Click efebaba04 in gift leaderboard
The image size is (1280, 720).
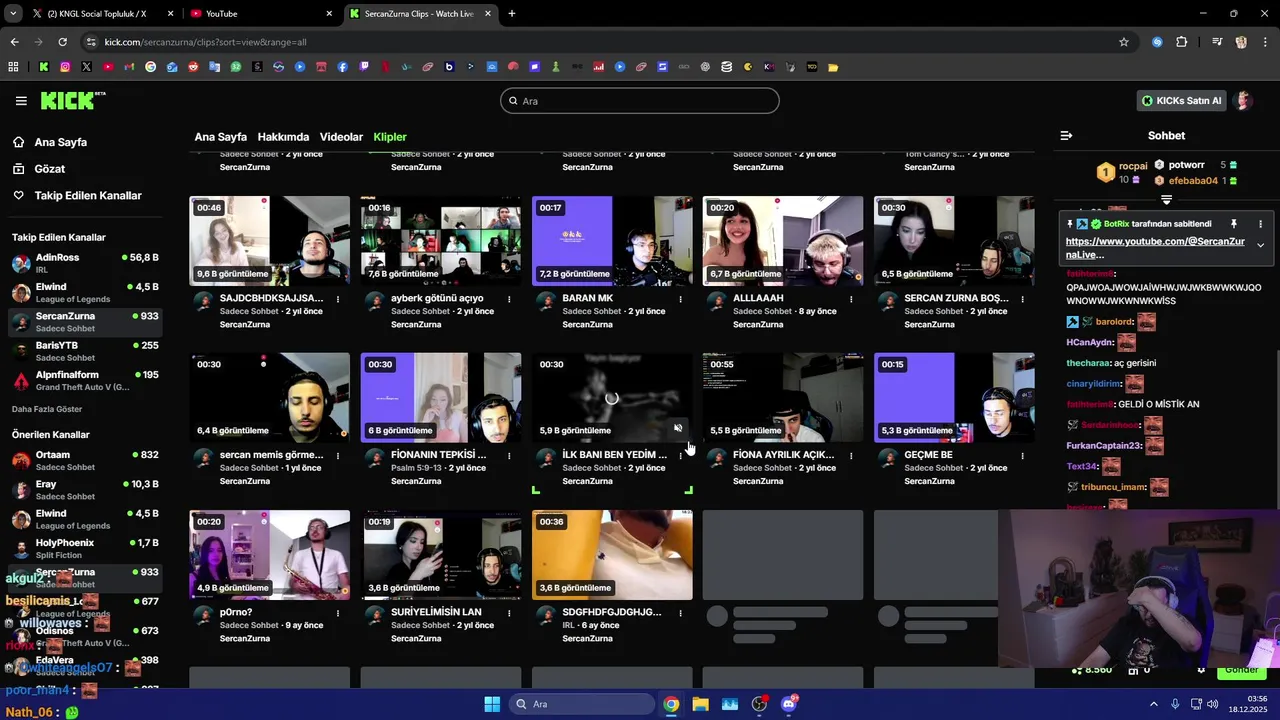(1193, 181)
